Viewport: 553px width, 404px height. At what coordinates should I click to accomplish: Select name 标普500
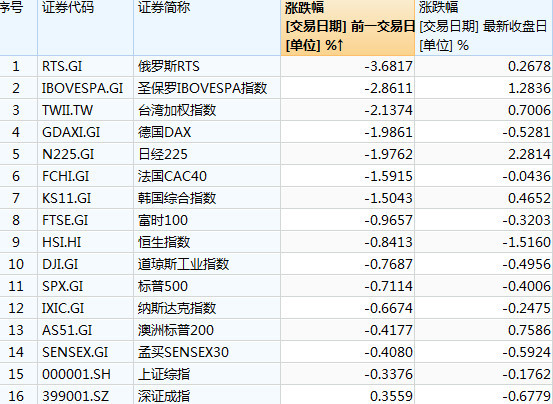tap(163, 286)
